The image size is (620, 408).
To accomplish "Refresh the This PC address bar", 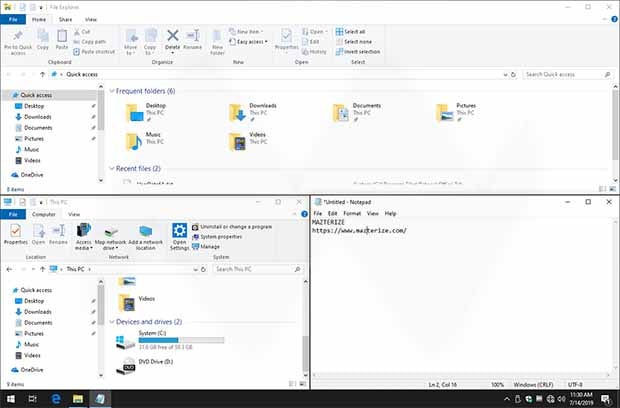I will (x=203, y=269).
